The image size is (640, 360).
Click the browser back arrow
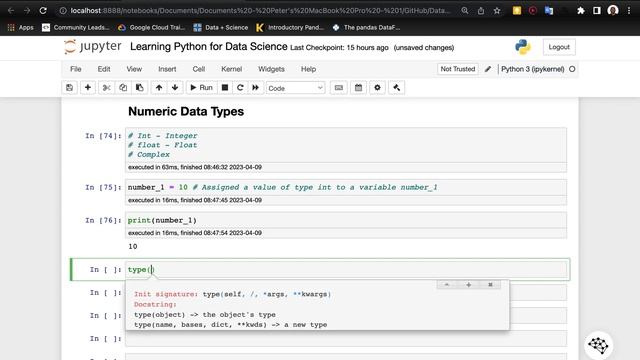click(x=11, y=11)
